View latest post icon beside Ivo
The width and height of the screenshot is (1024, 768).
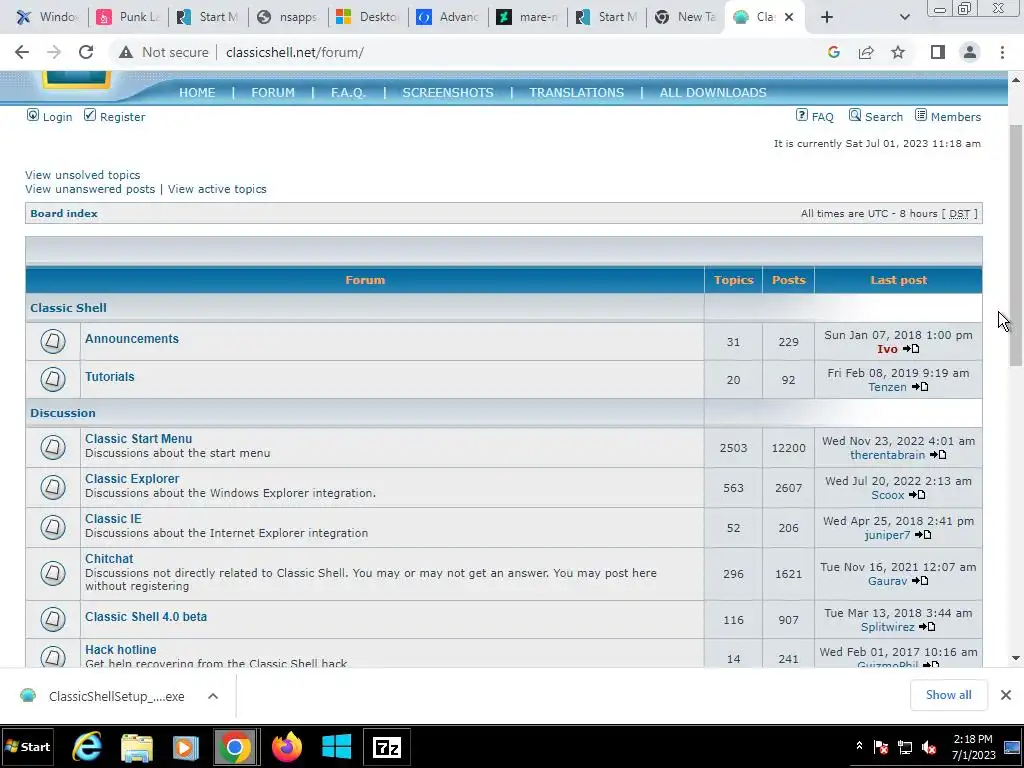pos(911,349)
